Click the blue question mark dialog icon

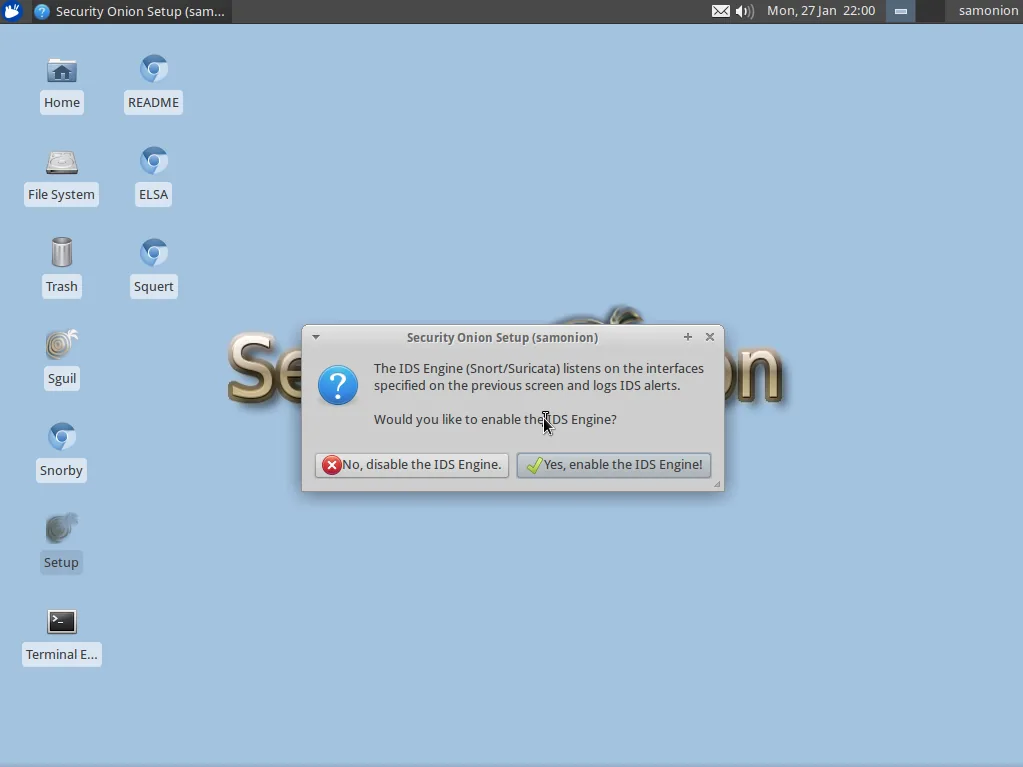click(x=338, y=385)
